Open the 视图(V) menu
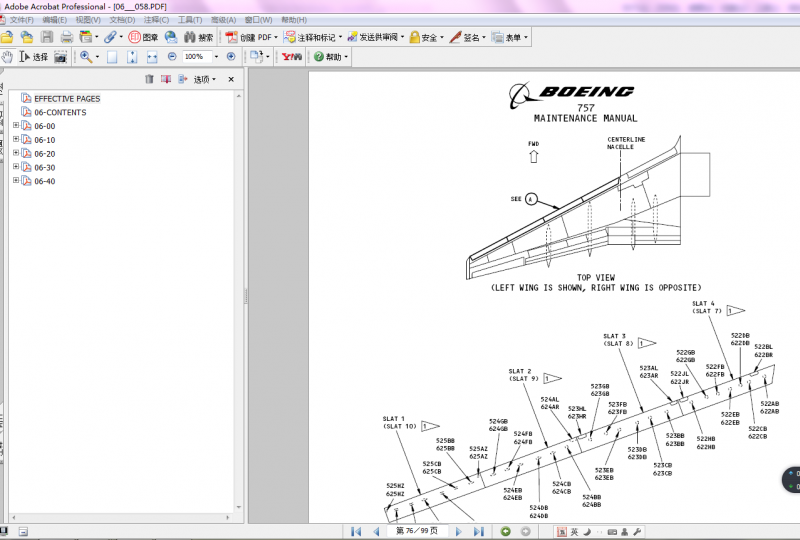800x540 pixels. click(88, 20)
